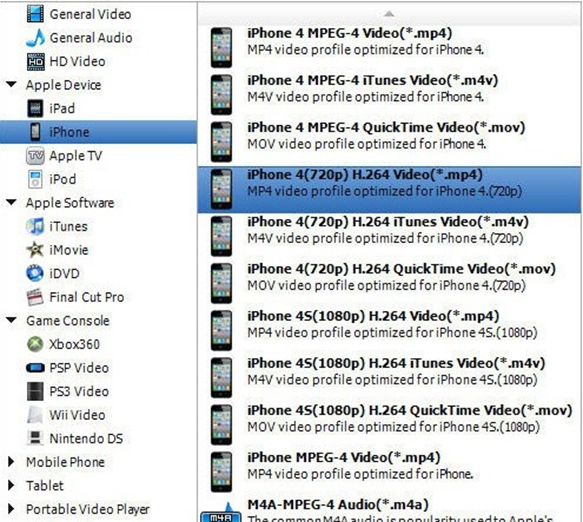This screenshot has width=583, height=522.
Task: Click 'Nintendo DS' label
Action: 86,439
